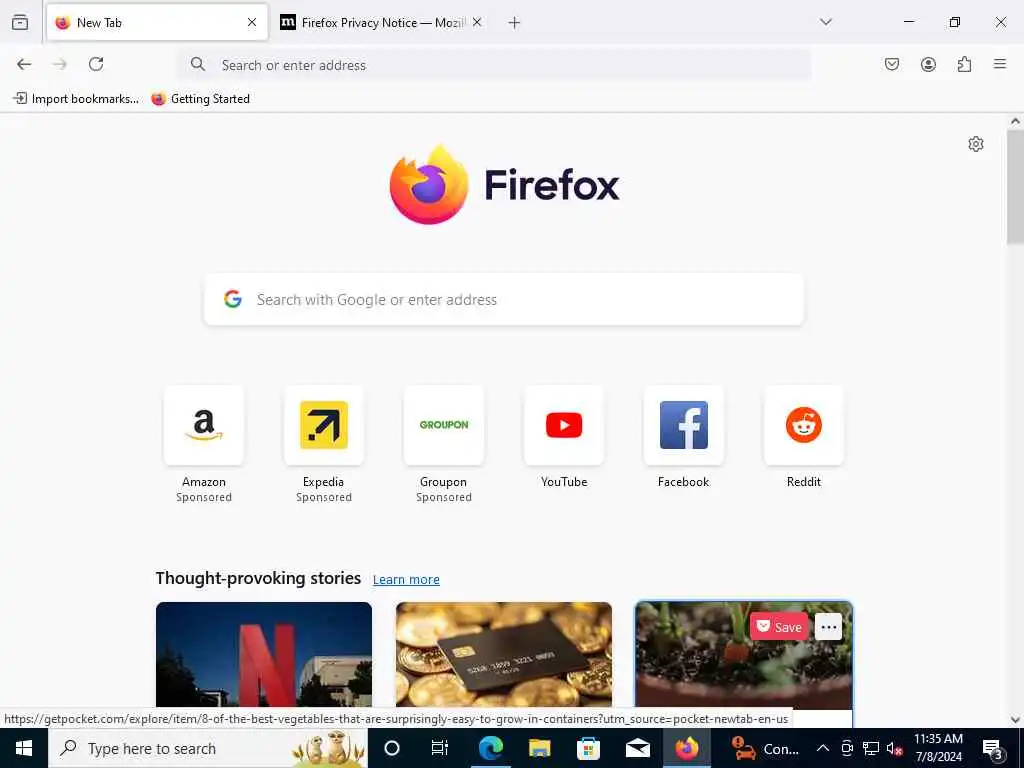The width and height of the screenshot is (1024, 768).
Task: Follow the Learn more link
Action: pyautogui.click(x=406, y=579)
